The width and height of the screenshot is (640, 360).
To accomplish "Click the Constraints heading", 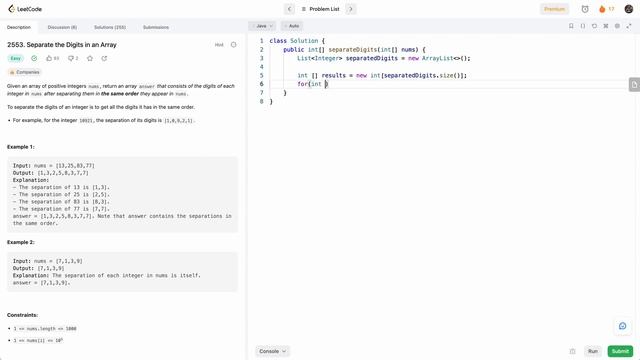I will (x=22, y=315).
